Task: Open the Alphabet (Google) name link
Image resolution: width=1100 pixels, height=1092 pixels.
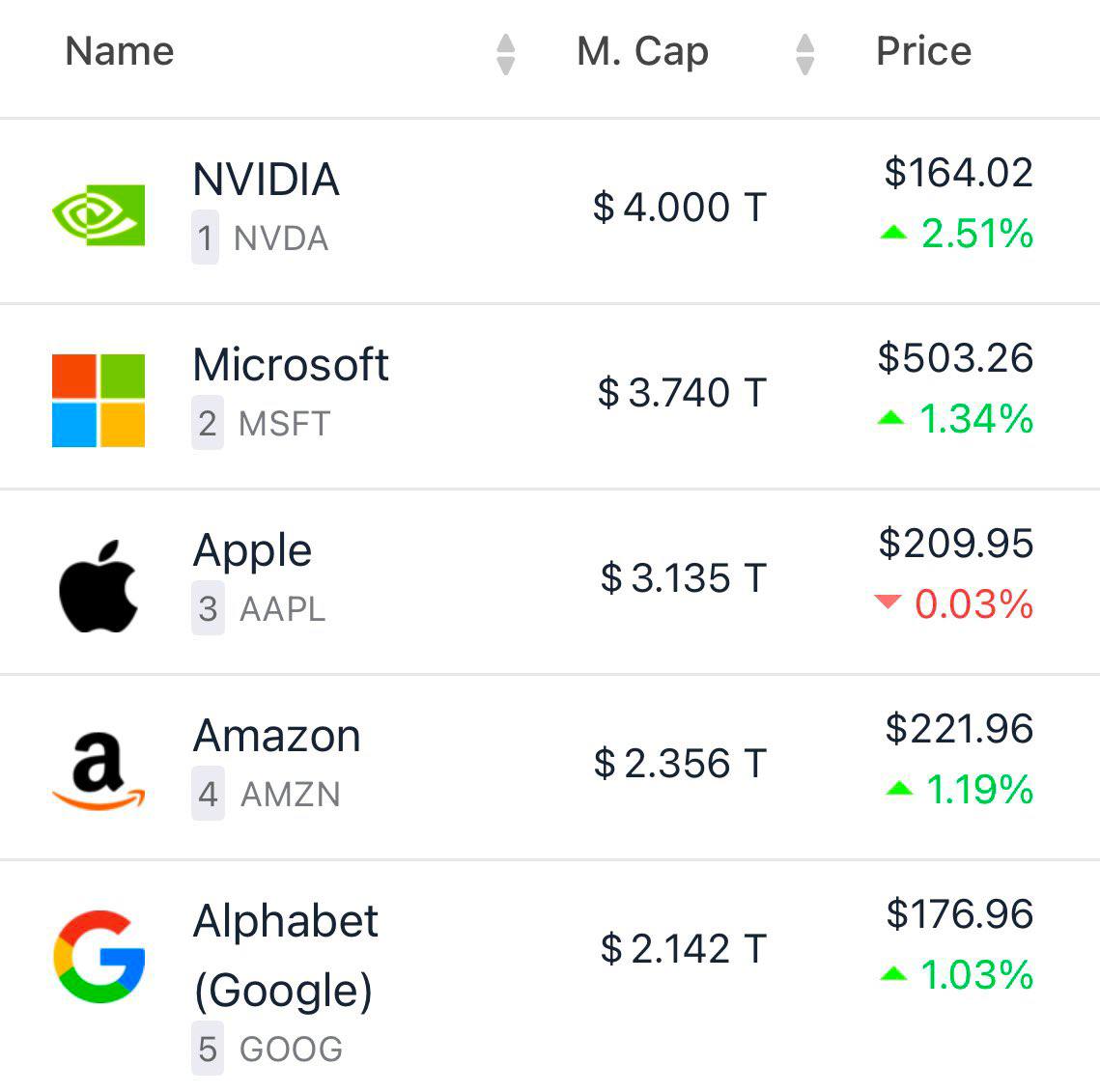Action: coord(286,954)
